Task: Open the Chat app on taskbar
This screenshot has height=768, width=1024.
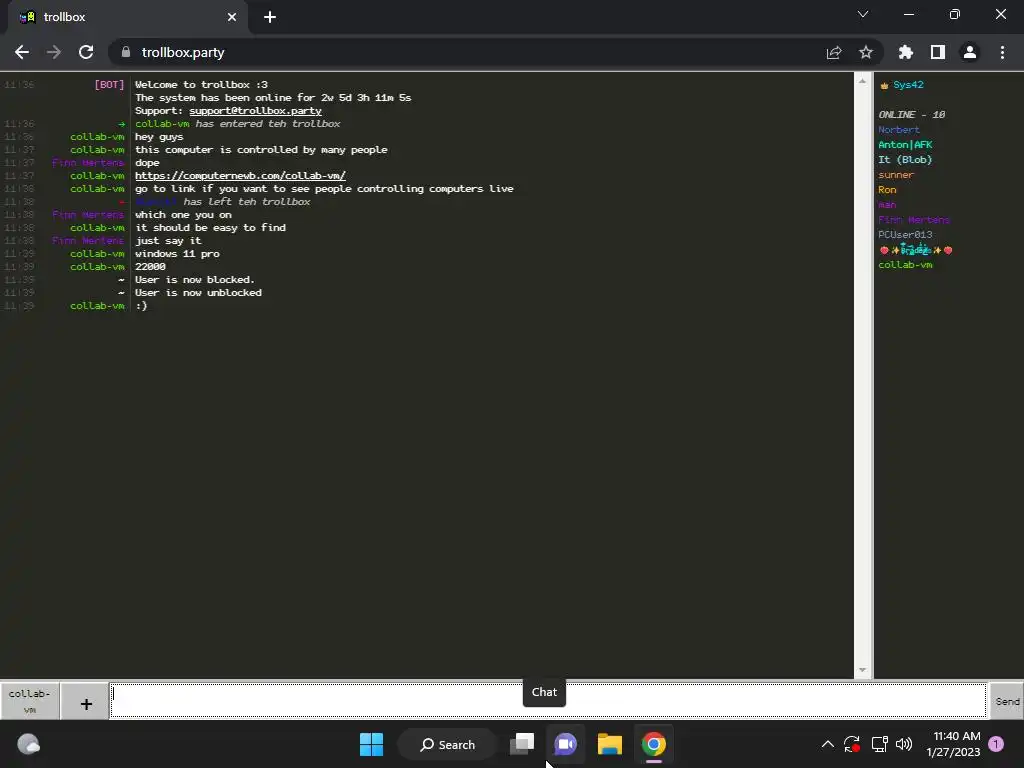Action: (566, 744)
